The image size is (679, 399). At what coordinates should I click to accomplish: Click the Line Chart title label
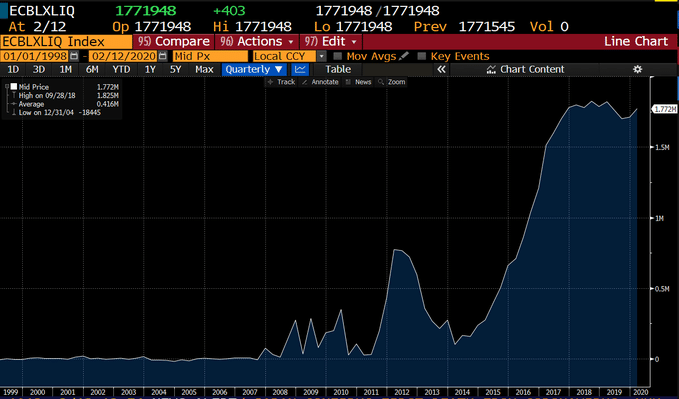coord(636,42)
